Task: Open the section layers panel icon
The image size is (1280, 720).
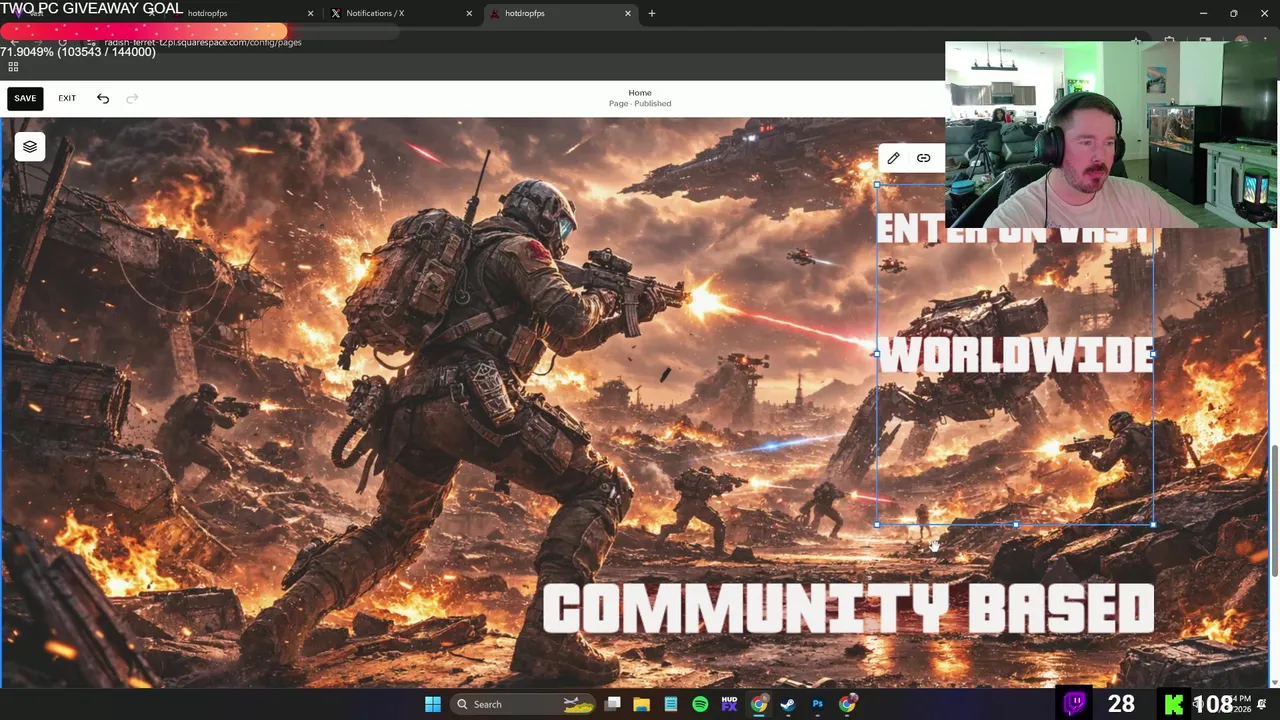Action: click(30, 147)
